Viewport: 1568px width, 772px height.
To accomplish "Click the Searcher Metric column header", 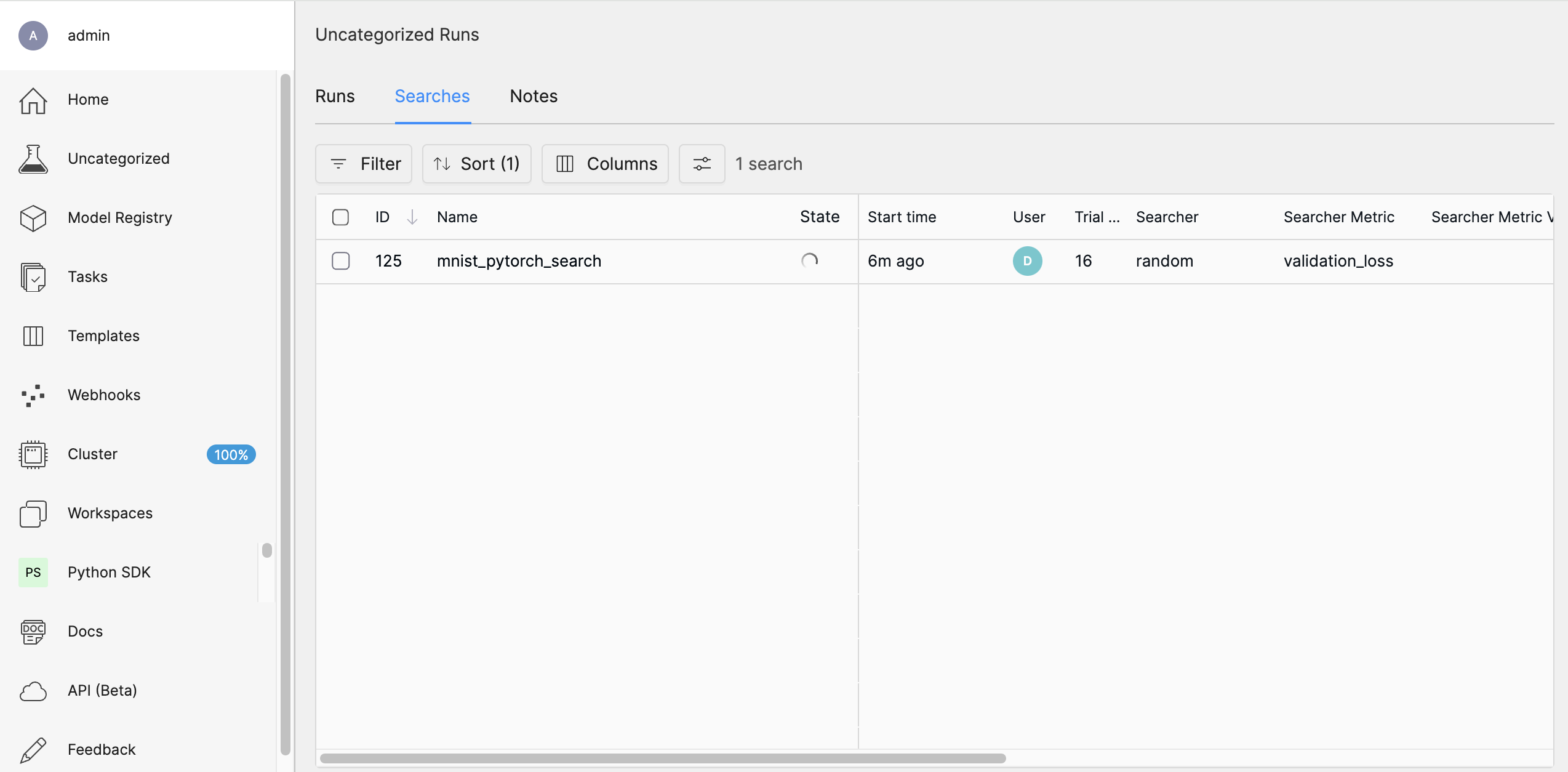I will [x=1339, y=217].
